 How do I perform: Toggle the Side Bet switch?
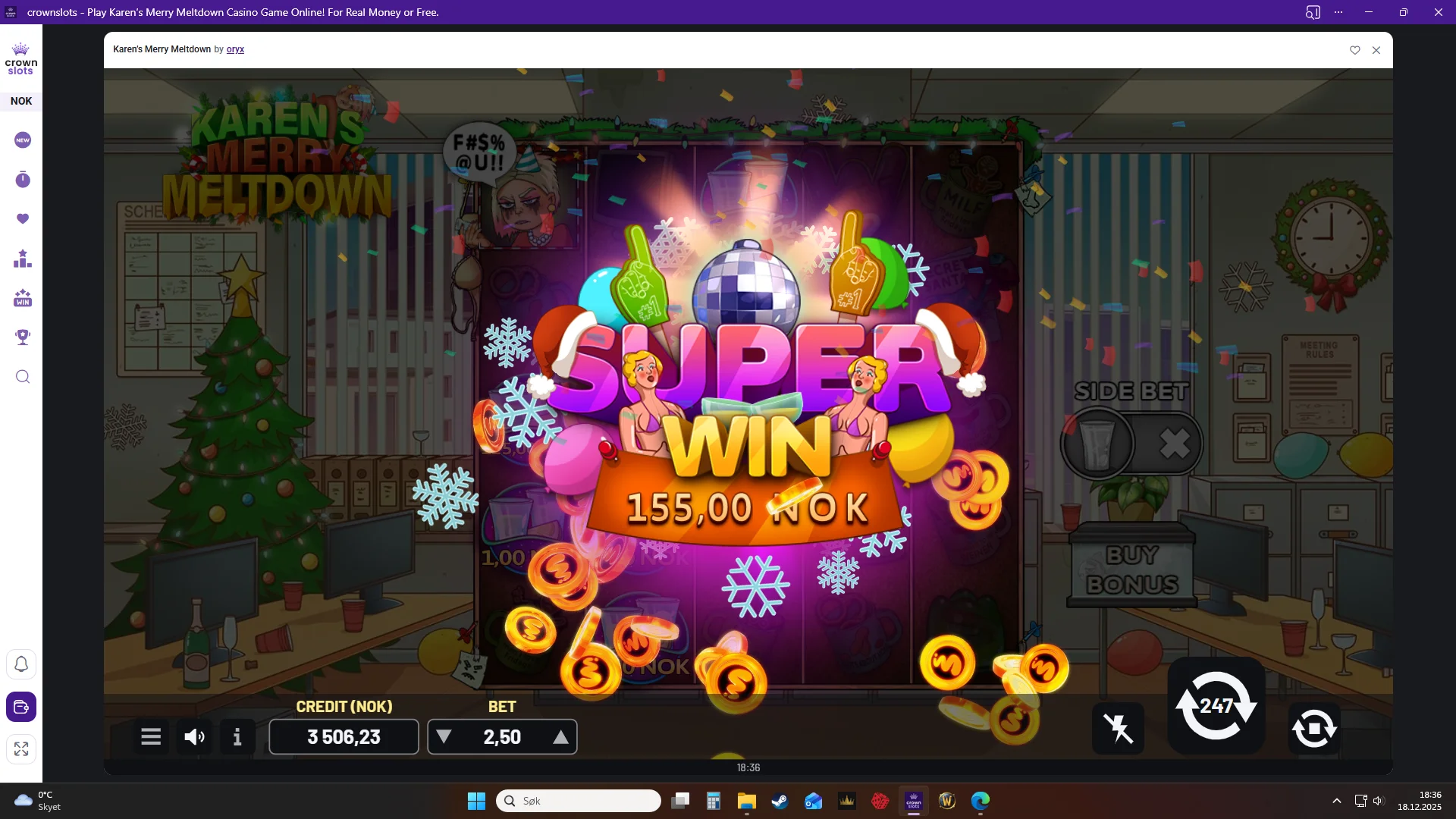pos(1131,444)
